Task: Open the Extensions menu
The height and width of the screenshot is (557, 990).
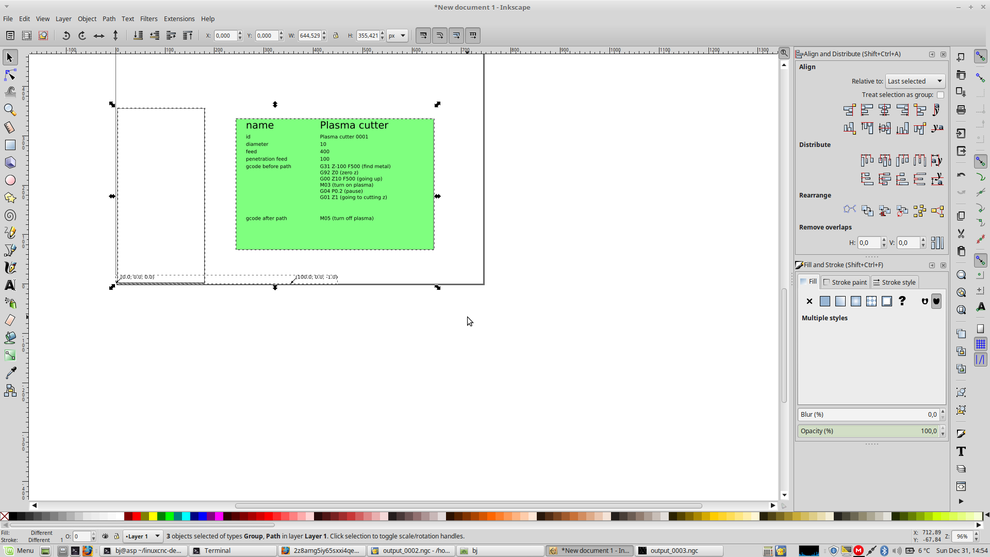Action: [179, 19]
